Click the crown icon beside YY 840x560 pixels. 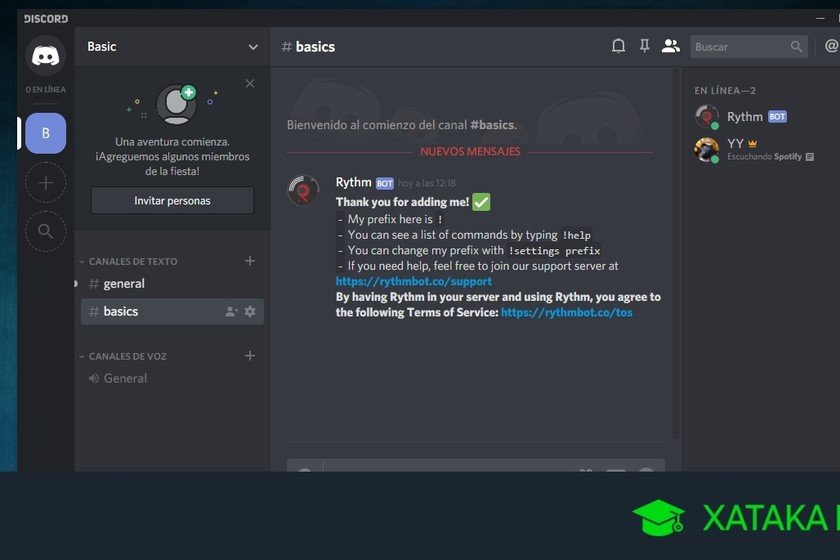point(752,144)
